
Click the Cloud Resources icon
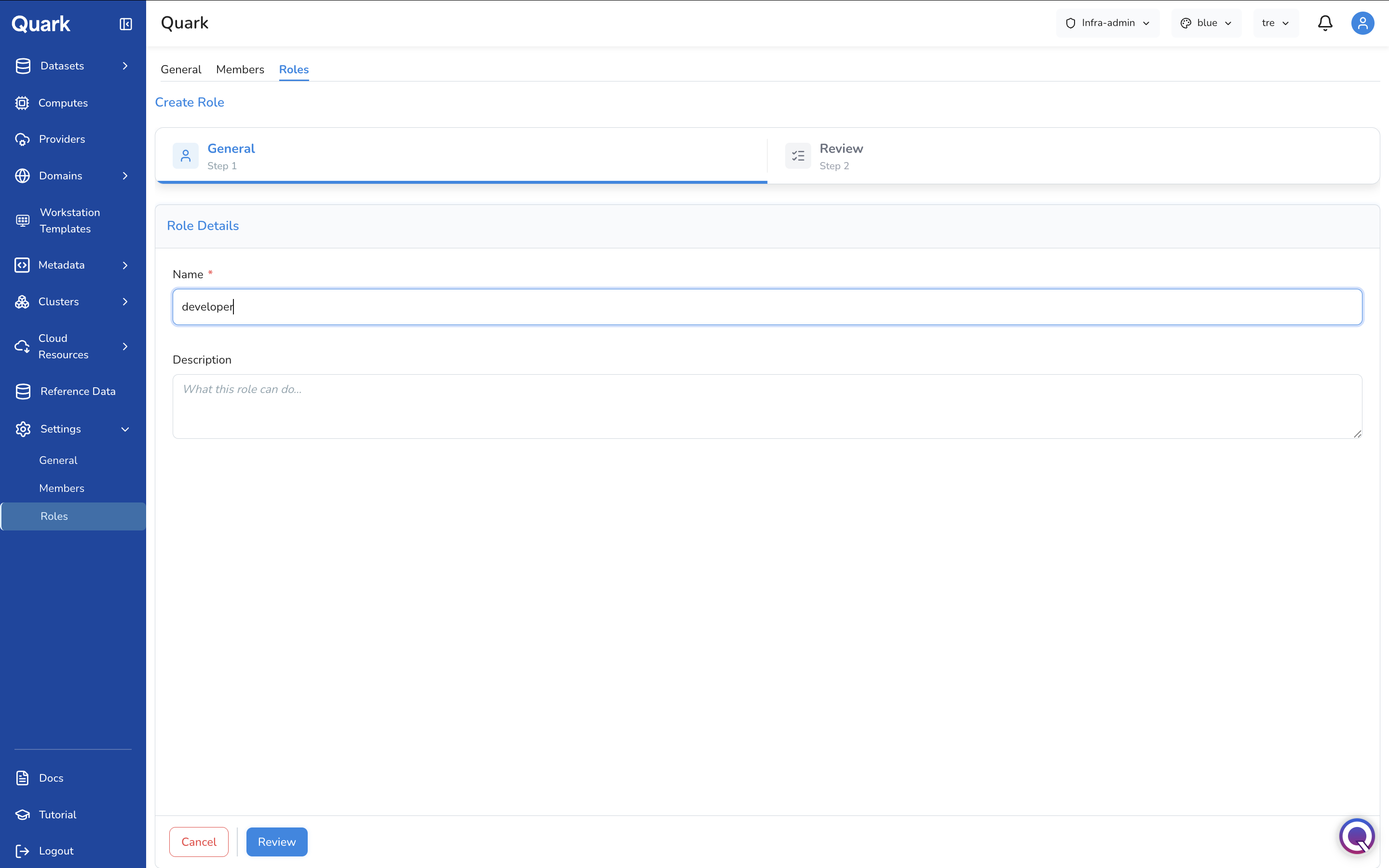point(22,346)
